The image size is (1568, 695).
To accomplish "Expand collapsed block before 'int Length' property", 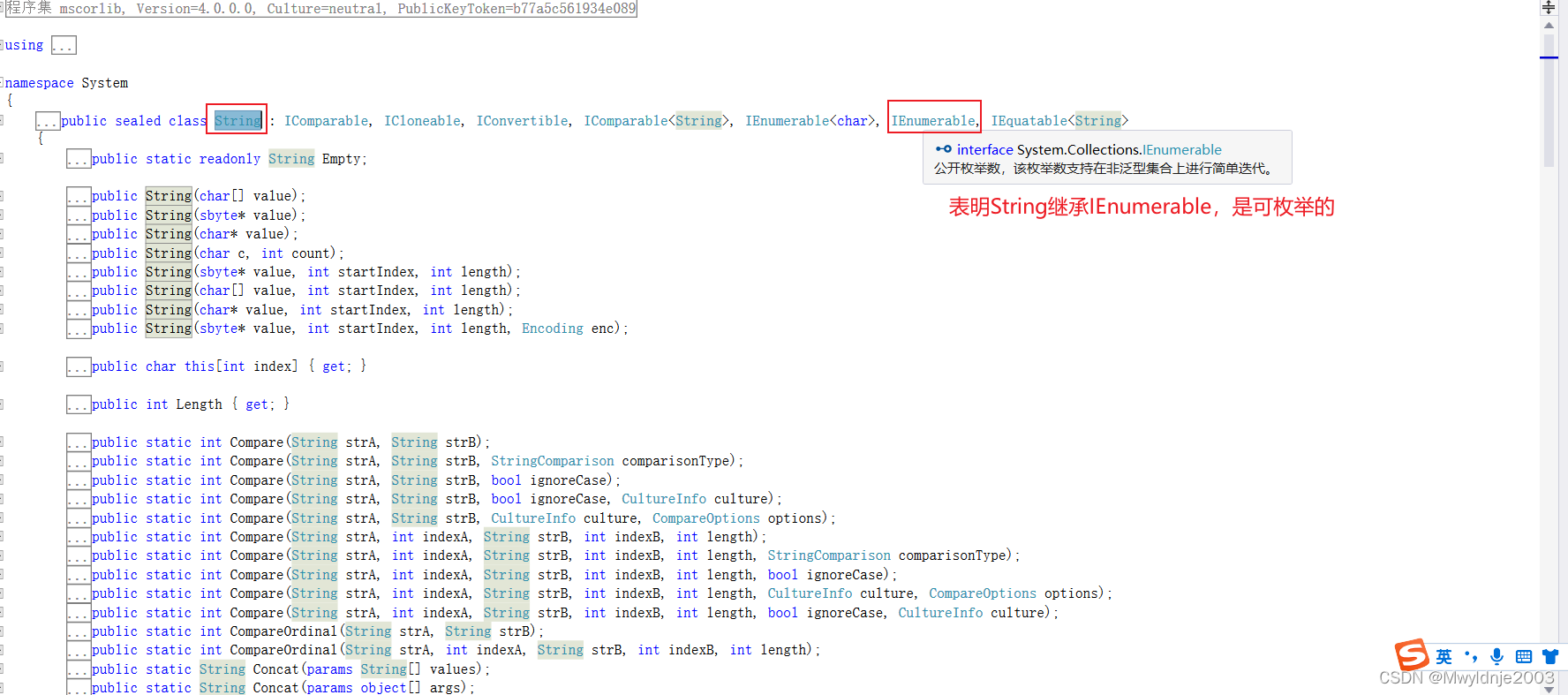I will click(x=79, y=404).
